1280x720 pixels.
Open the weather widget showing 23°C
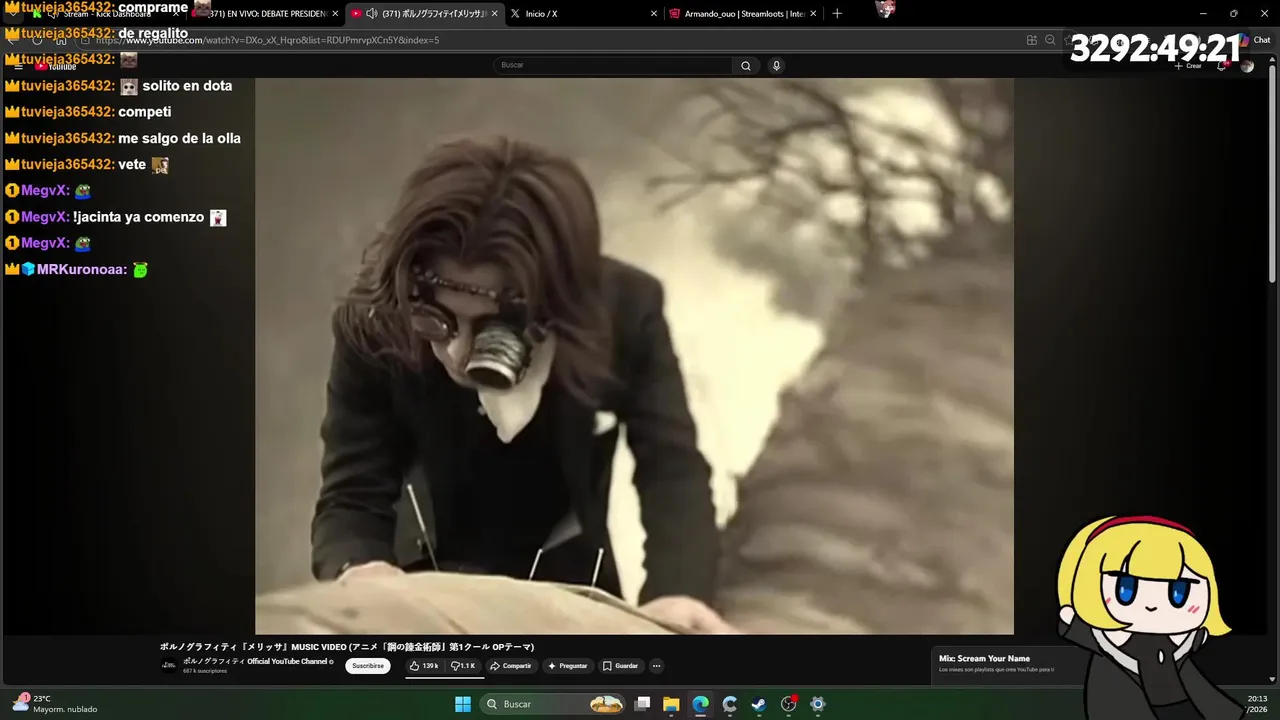55,704
